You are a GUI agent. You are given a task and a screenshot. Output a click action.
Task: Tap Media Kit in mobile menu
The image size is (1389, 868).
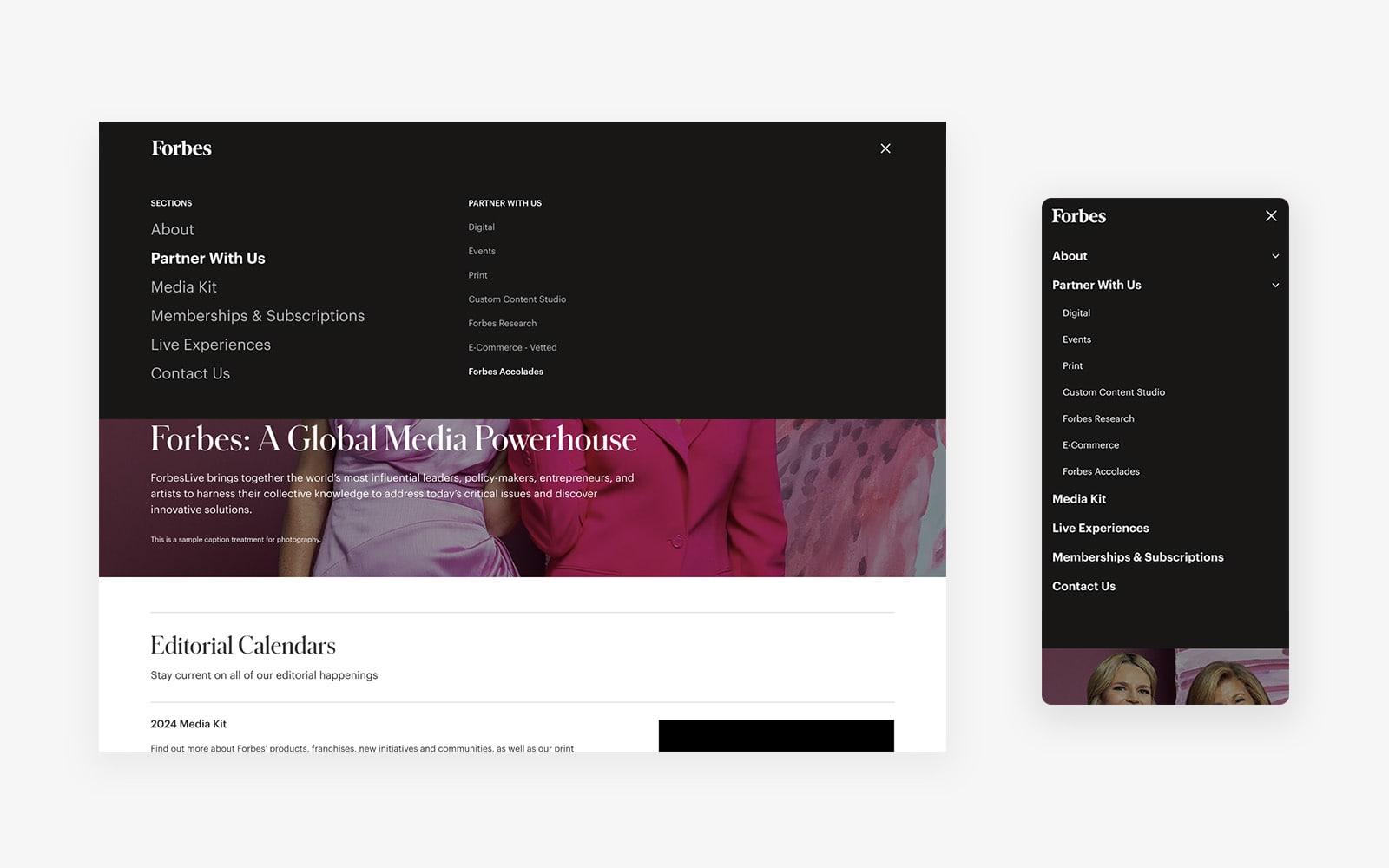(1078, 499)
